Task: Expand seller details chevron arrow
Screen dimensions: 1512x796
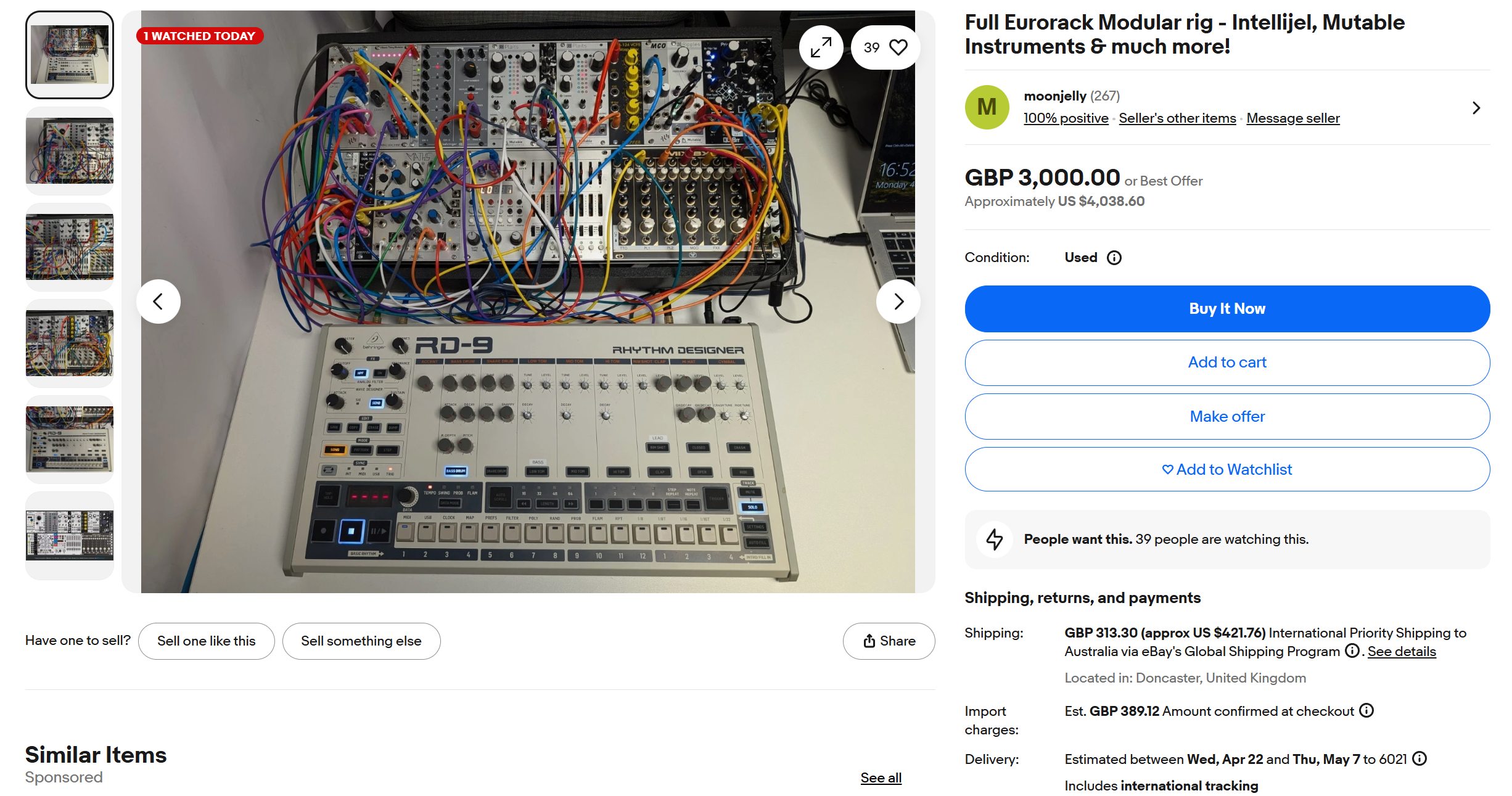Action: pos(1476,108)
